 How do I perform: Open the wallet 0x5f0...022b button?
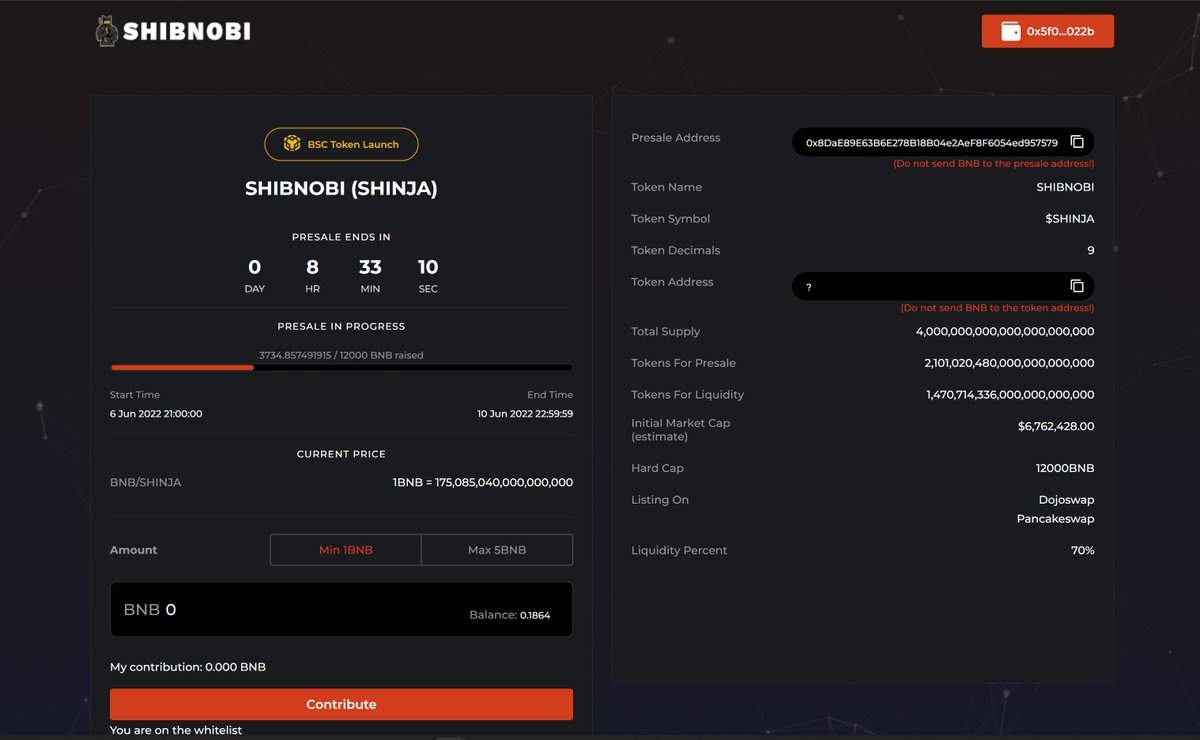[x=1047, y=31]
